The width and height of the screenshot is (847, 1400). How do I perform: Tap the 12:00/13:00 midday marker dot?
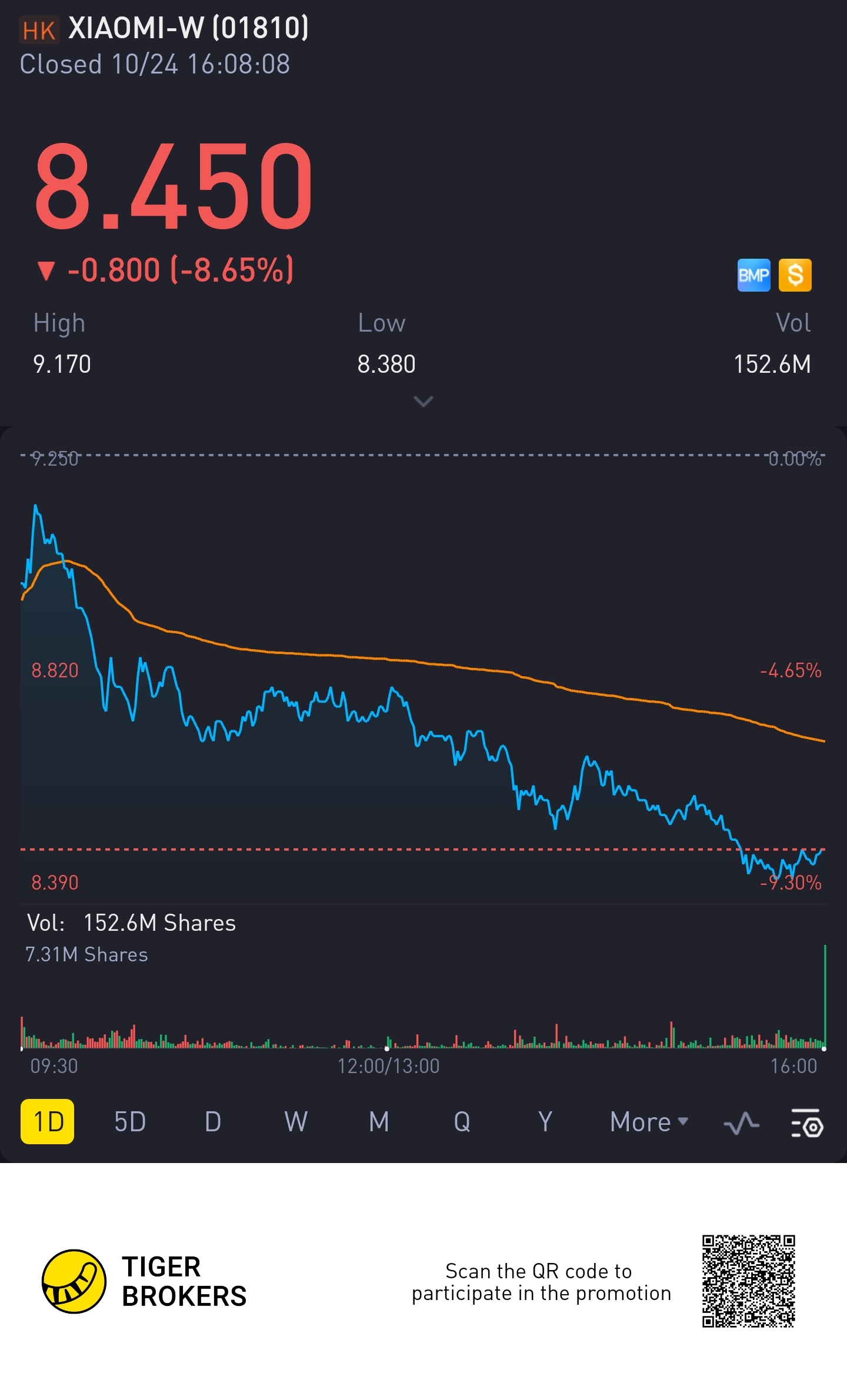(387, 1048)
